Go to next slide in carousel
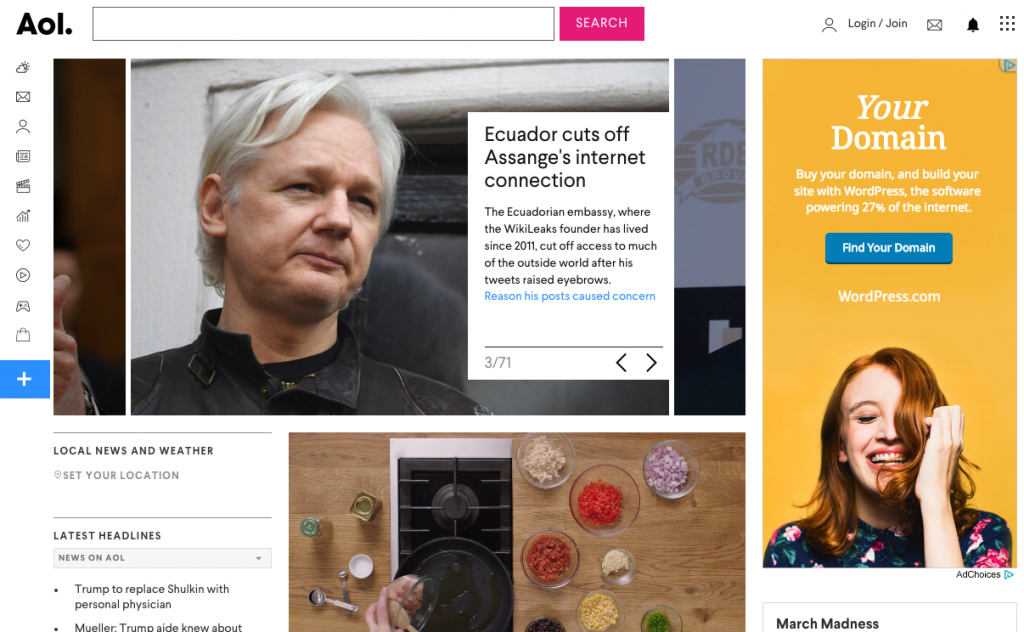 click(x=651, y=362)
